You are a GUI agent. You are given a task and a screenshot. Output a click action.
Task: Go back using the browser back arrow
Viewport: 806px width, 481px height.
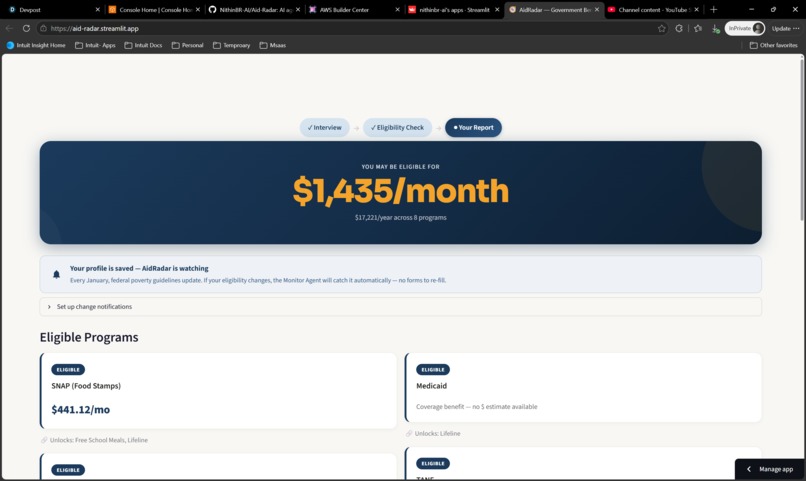(9, 28)
